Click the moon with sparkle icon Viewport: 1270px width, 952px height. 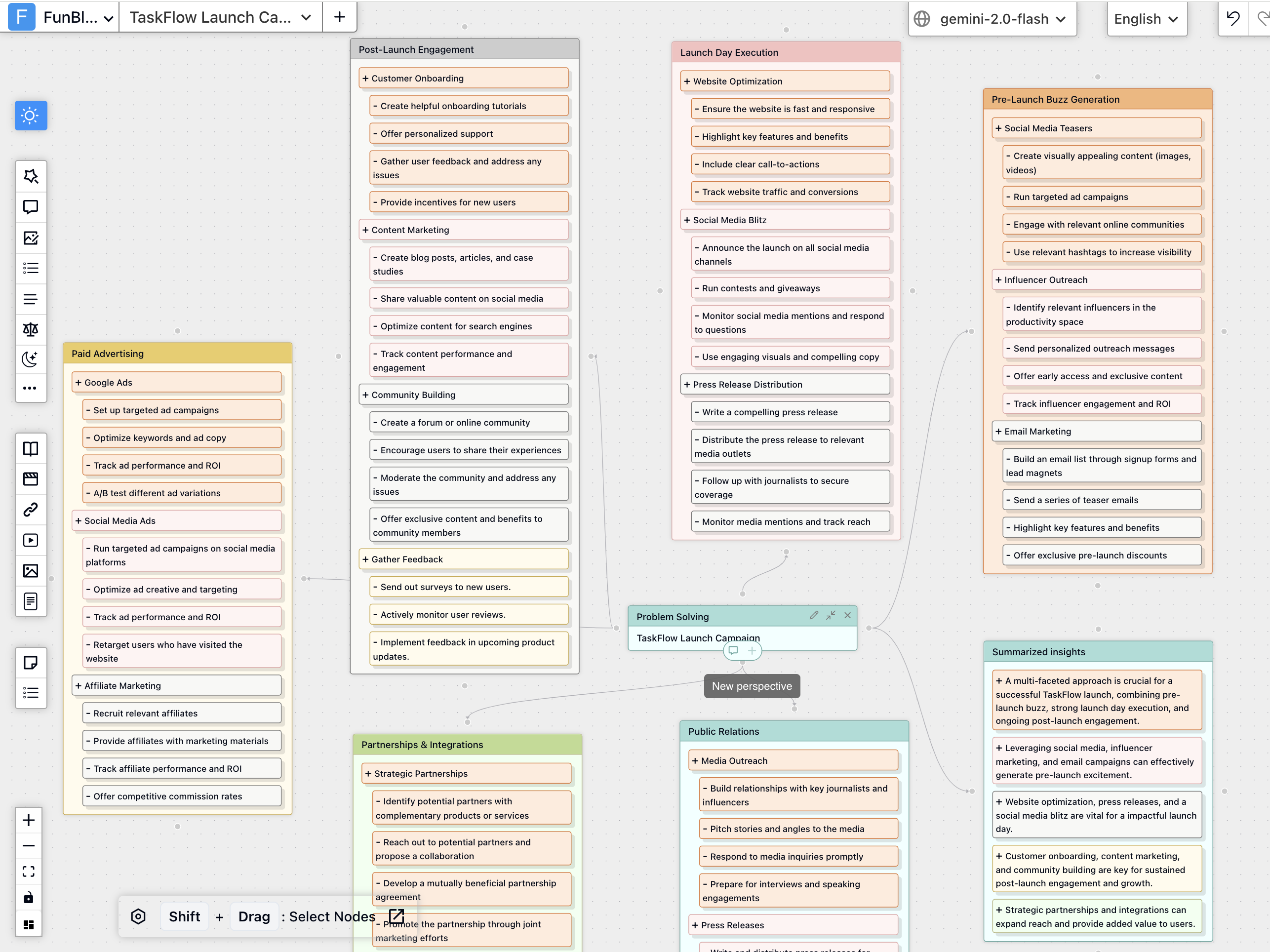(31, 359)
